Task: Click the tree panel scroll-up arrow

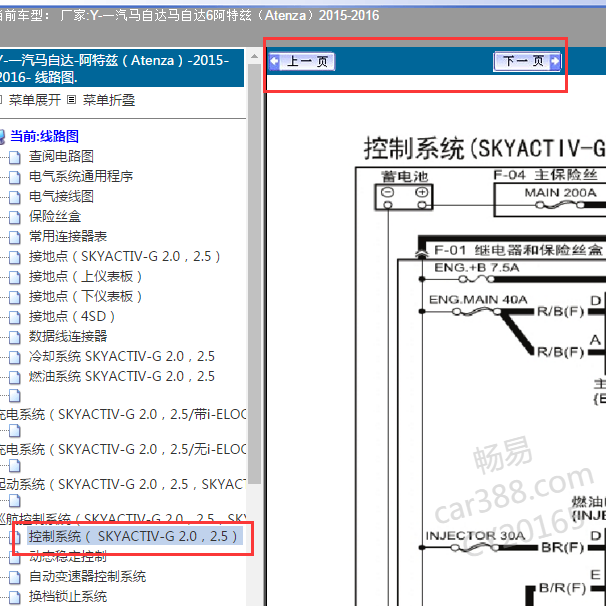Action: coord(254,56)
